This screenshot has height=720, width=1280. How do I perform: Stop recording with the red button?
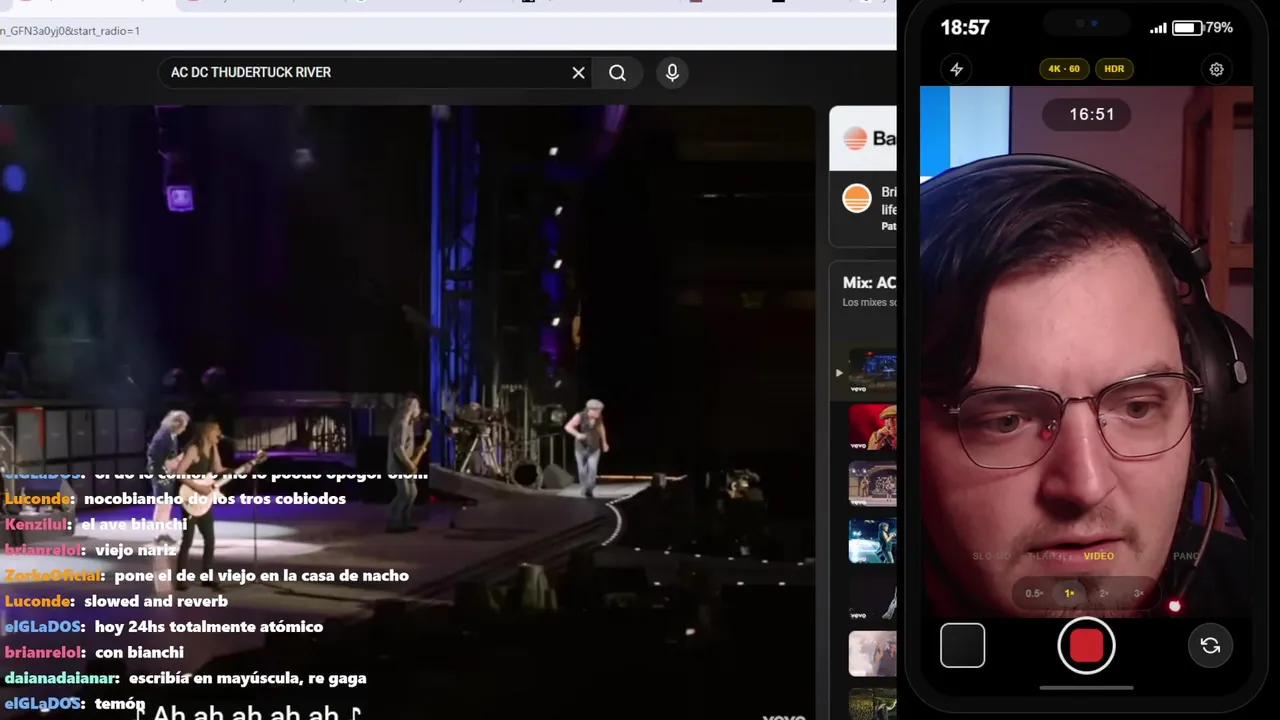pos(1086,646)
